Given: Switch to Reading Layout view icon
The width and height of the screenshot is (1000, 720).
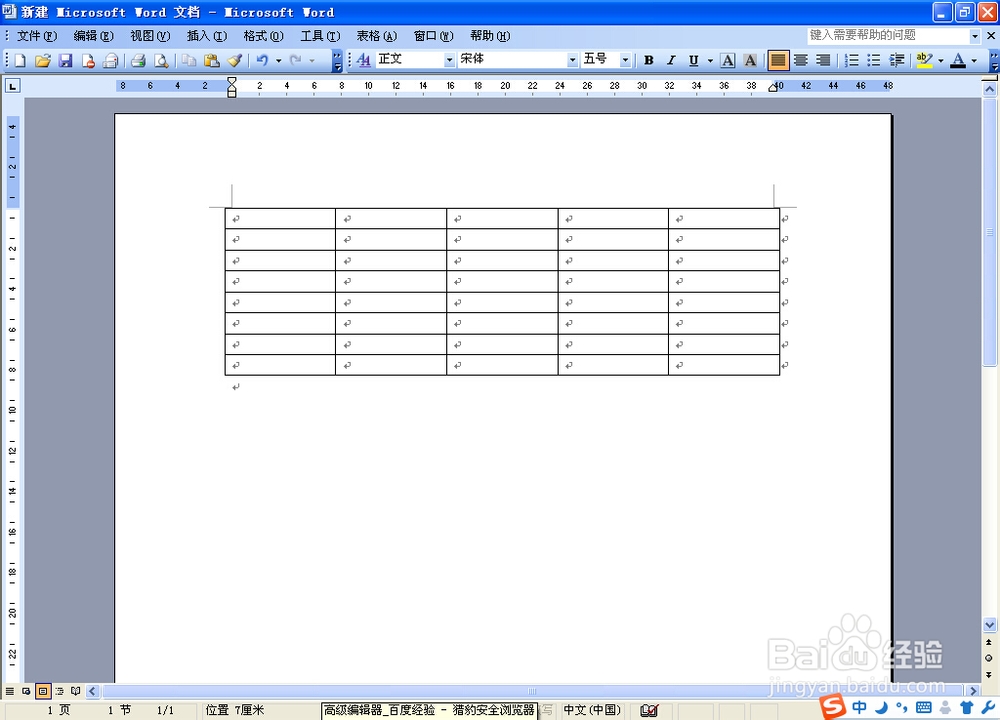Looking at the screenshot, I should pyautogui.click(x=76, y=691).
